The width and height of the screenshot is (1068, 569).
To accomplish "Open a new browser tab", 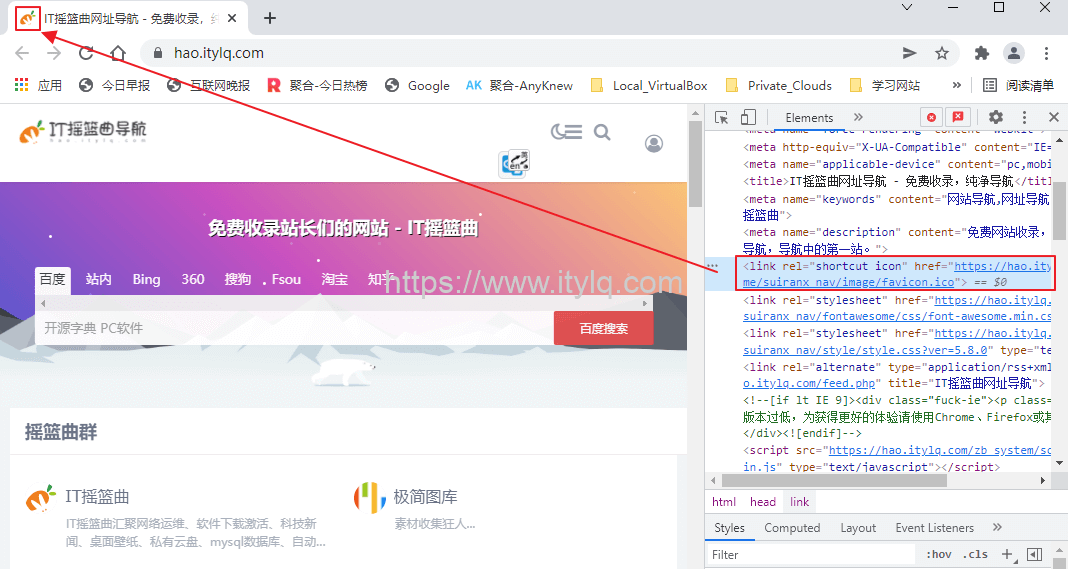I will pos(270,18).
